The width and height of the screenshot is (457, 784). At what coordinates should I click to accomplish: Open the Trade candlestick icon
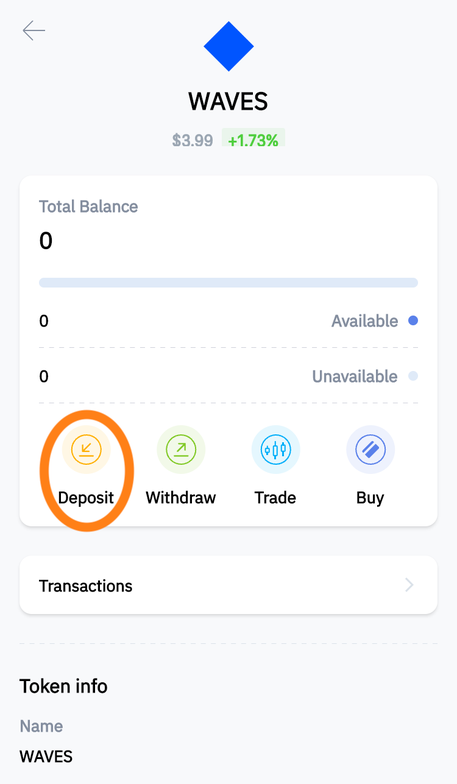276,450
